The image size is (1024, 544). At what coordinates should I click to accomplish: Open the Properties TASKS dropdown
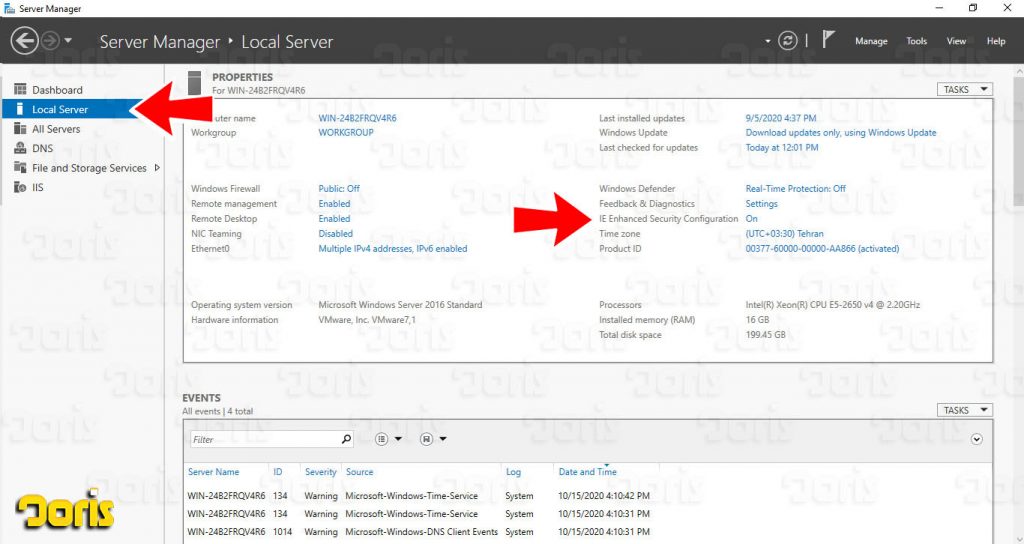pos(965,89)
